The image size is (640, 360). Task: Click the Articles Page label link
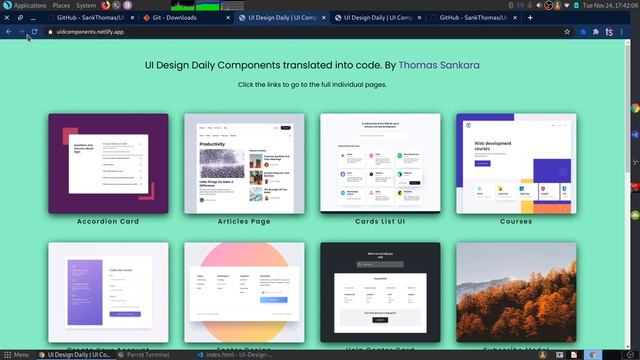244,221
